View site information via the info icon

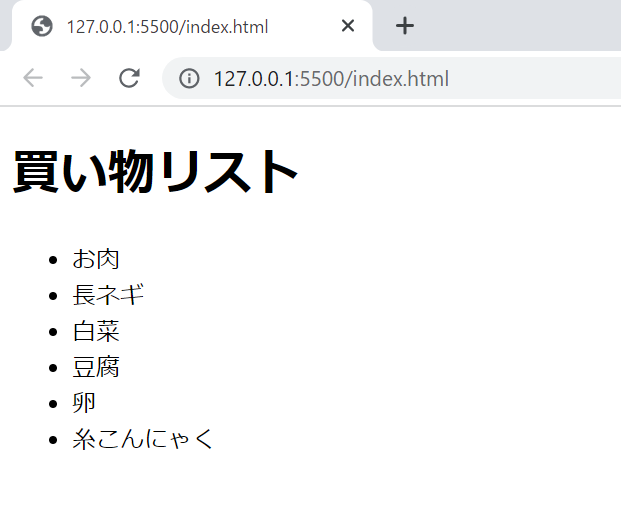pyautogui.click(x=189, y=79)
